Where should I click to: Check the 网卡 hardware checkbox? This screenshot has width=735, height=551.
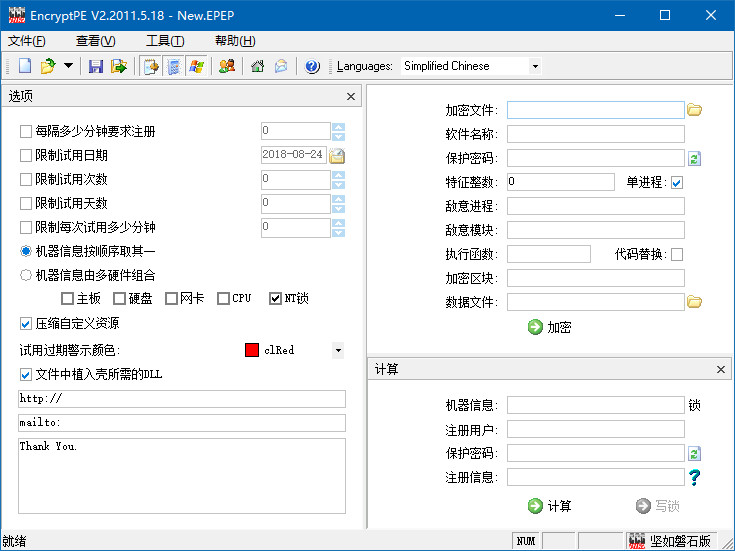pos(172,298)
